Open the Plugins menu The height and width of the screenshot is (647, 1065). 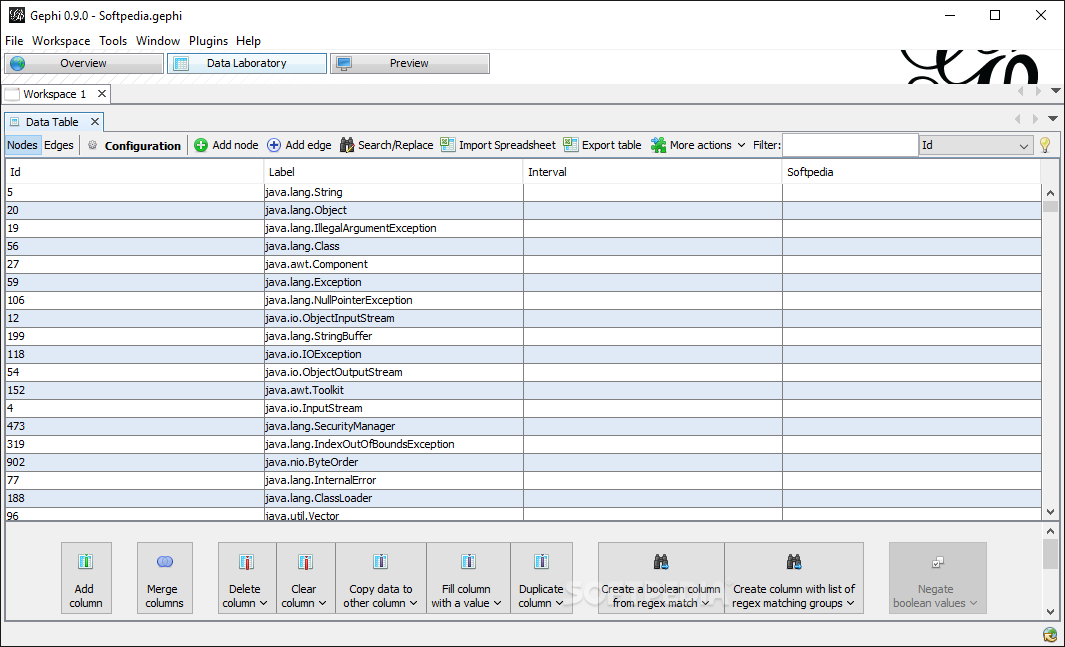[x=209, y=41]
